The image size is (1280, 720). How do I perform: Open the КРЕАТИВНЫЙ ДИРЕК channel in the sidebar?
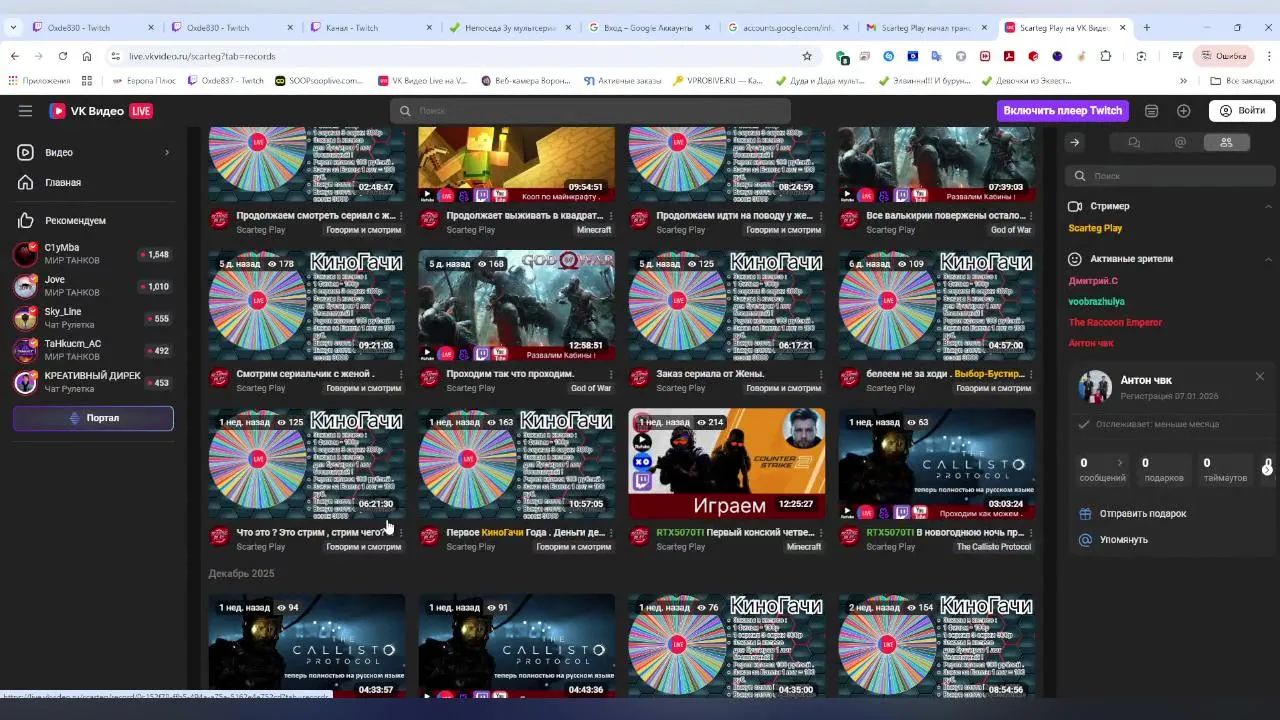(93, 382)
